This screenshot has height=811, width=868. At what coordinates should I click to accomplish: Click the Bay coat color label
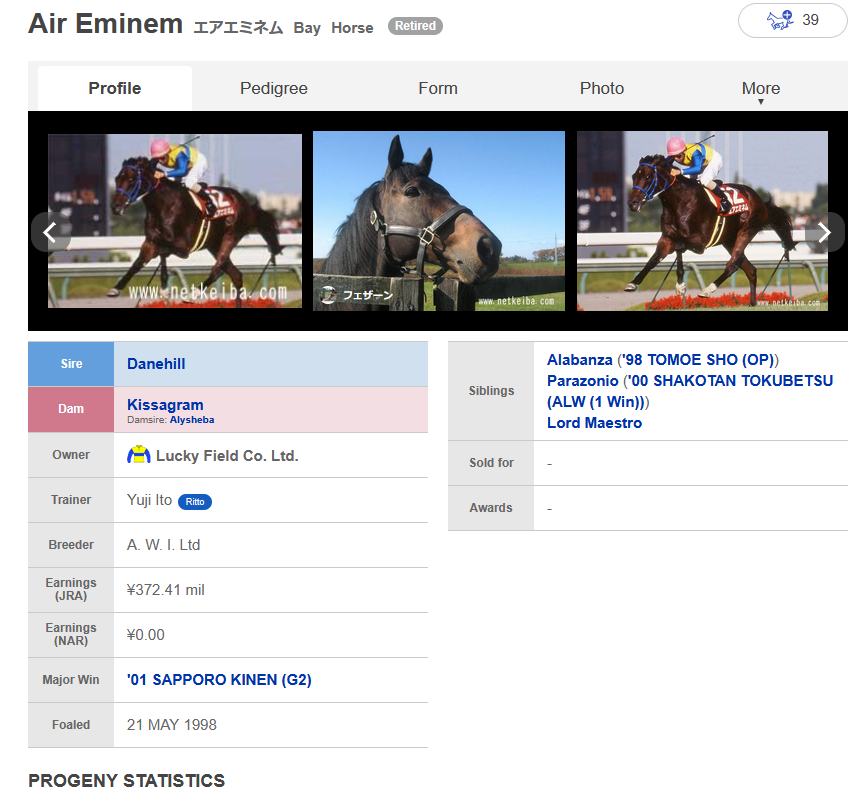click(x=307, y=28)
